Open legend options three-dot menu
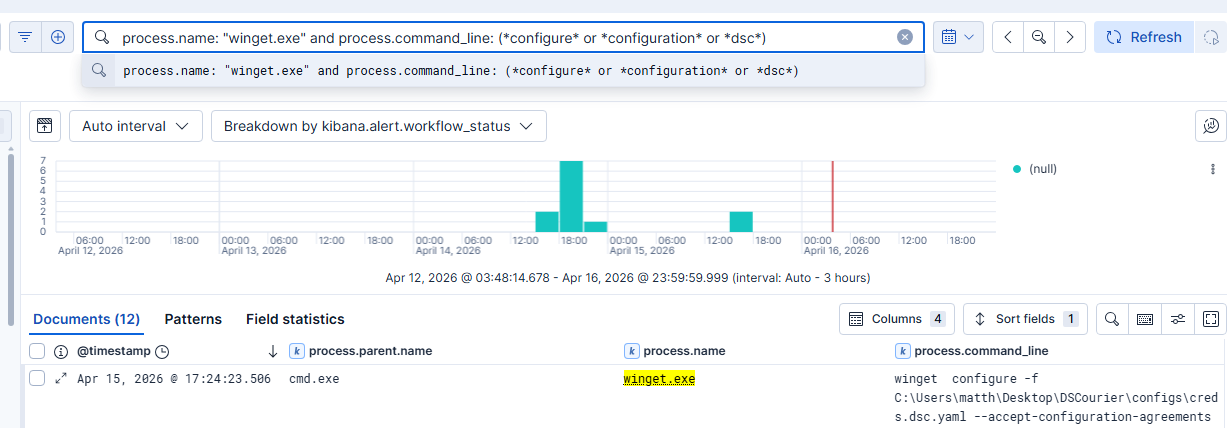This screenshot has height=428, width=1227. click(1213, 169)
